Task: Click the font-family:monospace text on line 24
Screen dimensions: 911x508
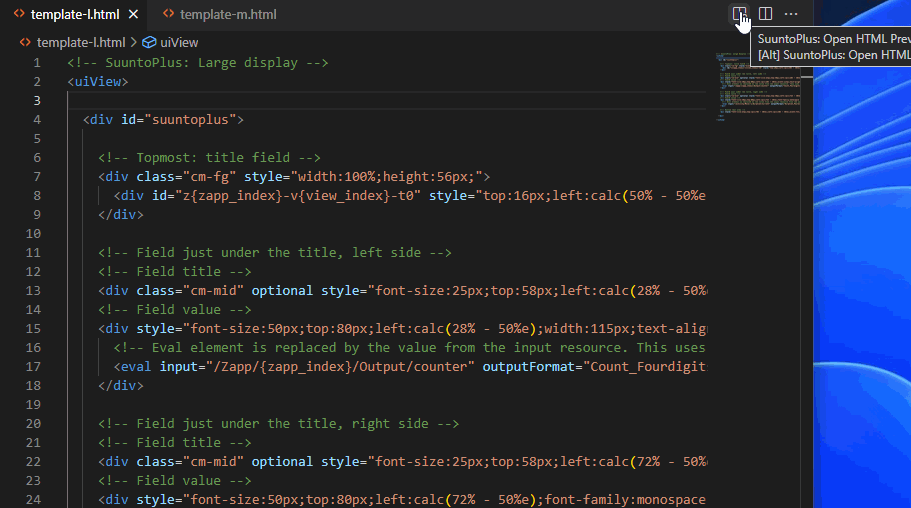Action: point(625,500)
